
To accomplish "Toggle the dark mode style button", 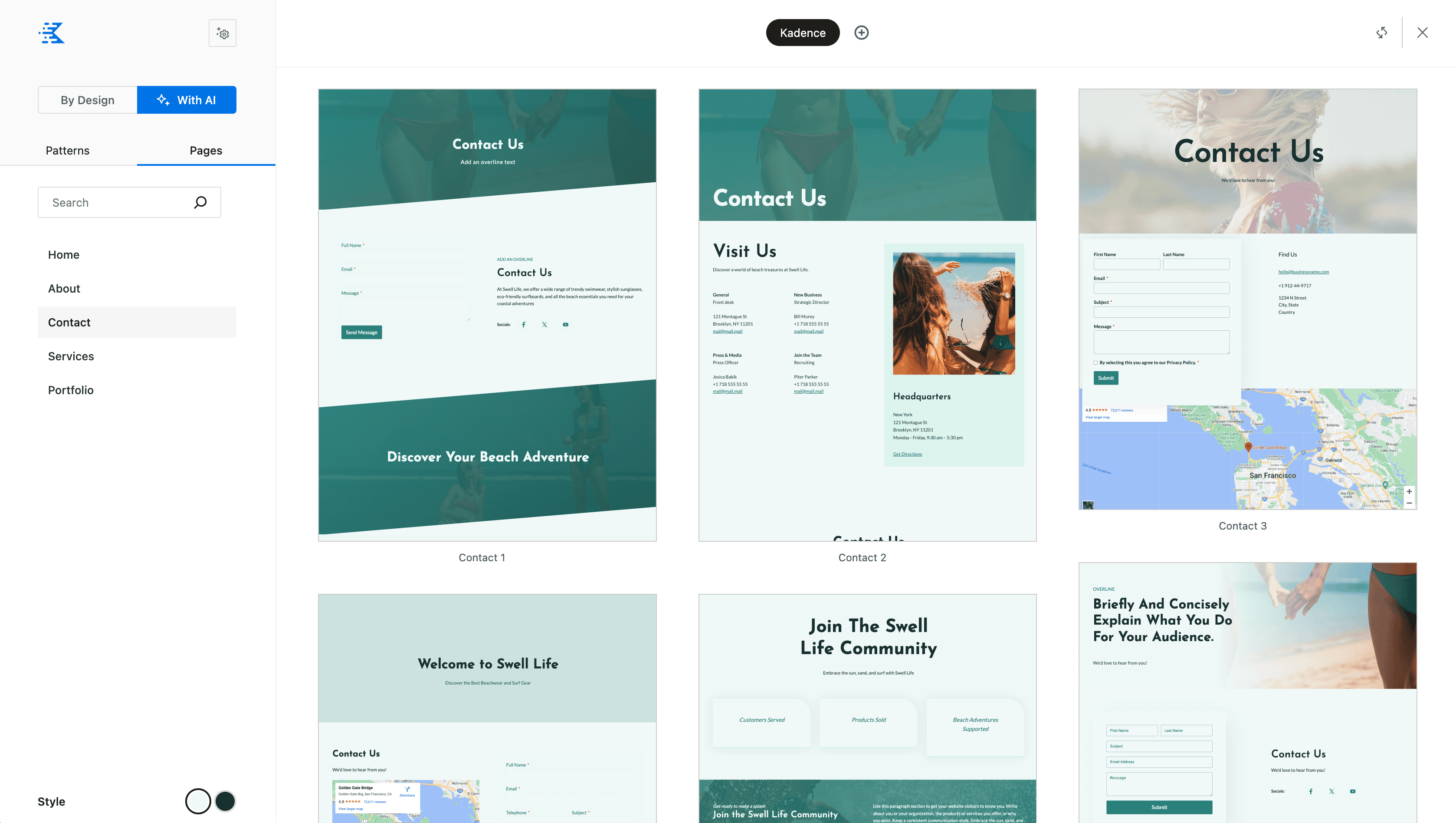I will click(223, 801).
